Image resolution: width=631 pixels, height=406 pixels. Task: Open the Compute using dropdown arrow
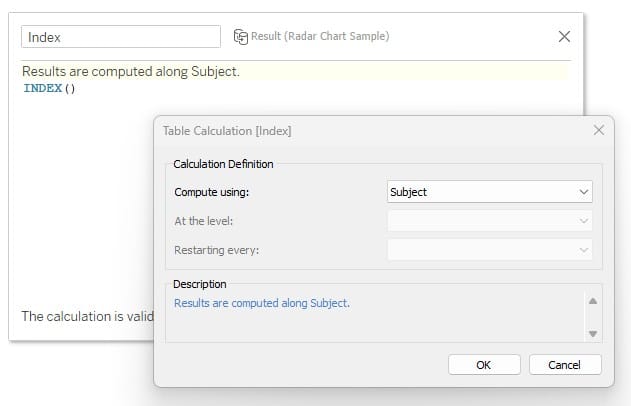[x=584, y=192]
